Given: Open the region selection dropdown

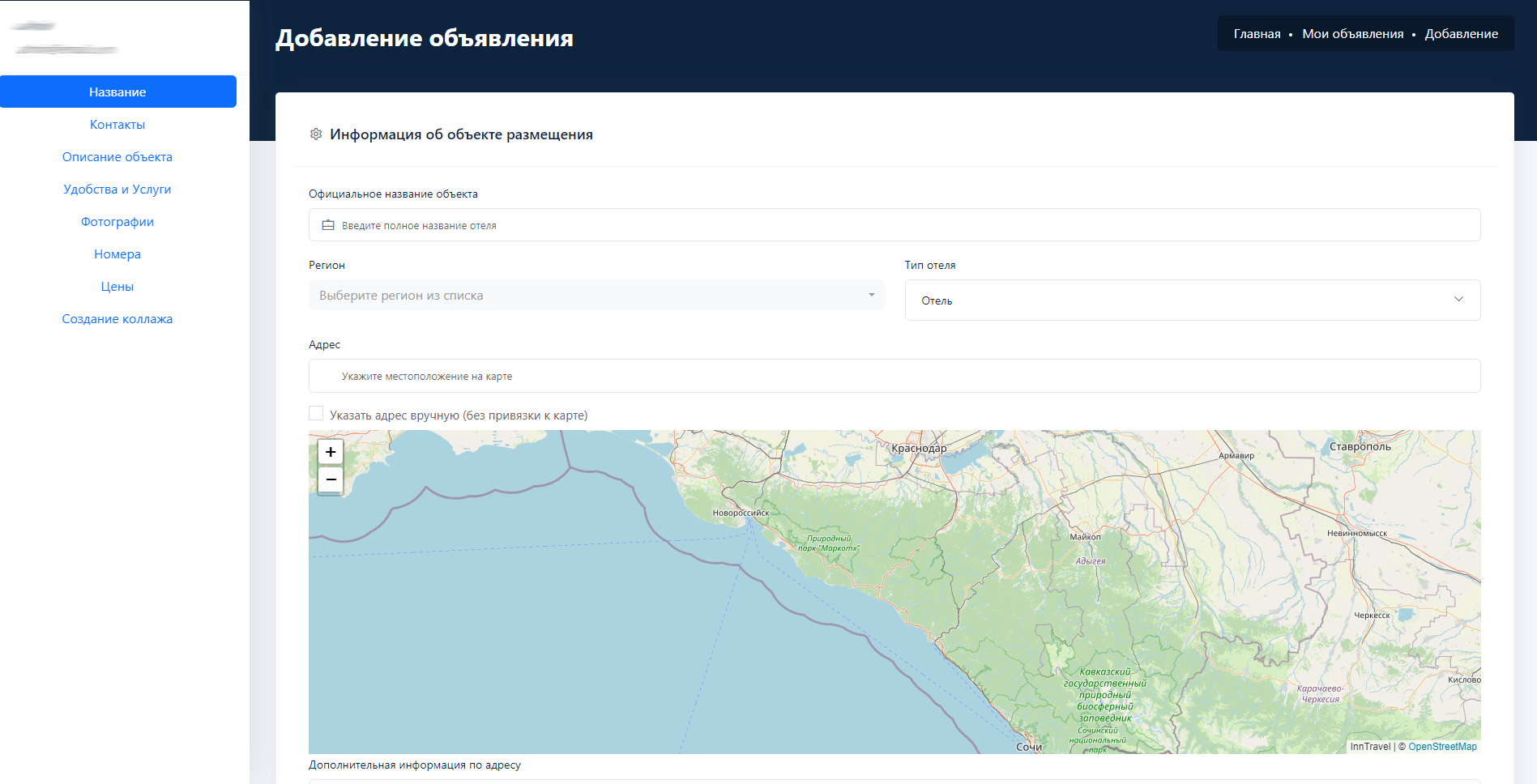Looking at the screenshot, I should (596, 296).
